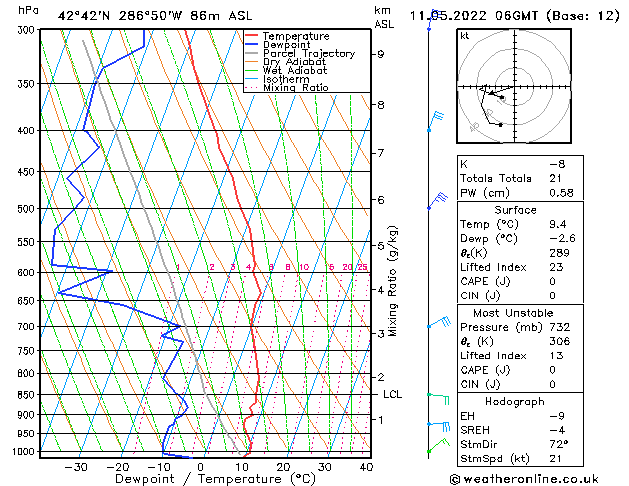The height and width of the screenshot is (486, 629).
Task: Click the km ASL altitude axis heading
Action: coord(384,17)
